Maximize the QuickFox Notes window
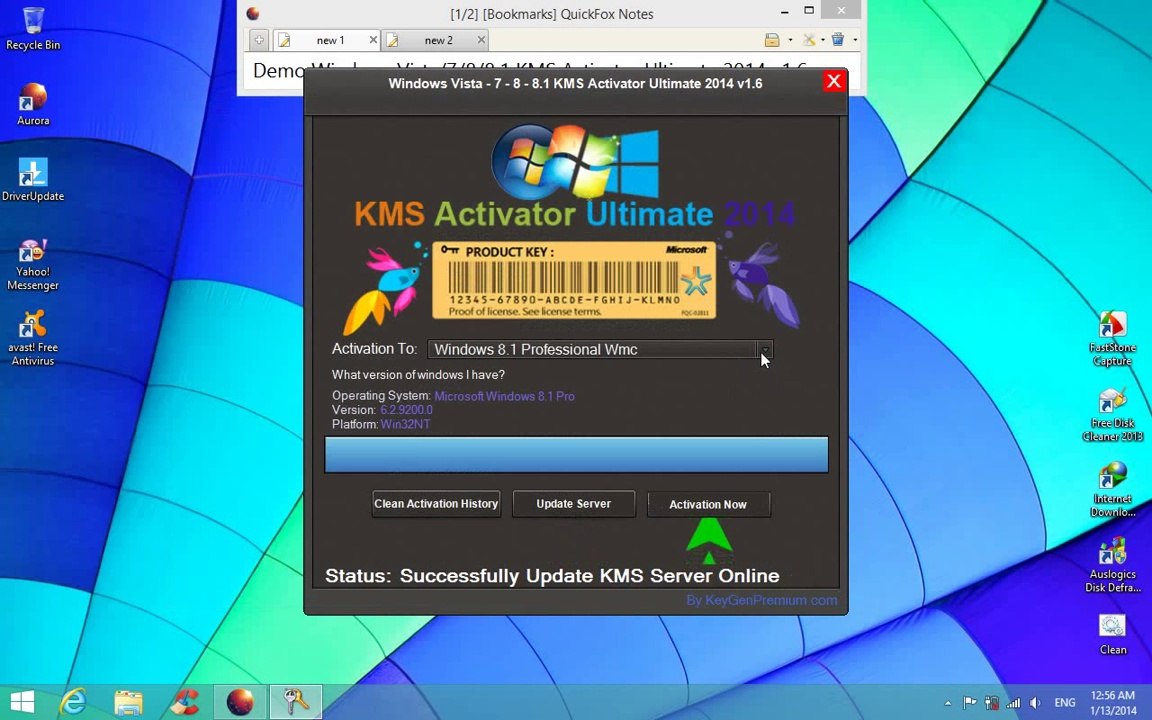The image size is (1152, 720). point(809,10)
